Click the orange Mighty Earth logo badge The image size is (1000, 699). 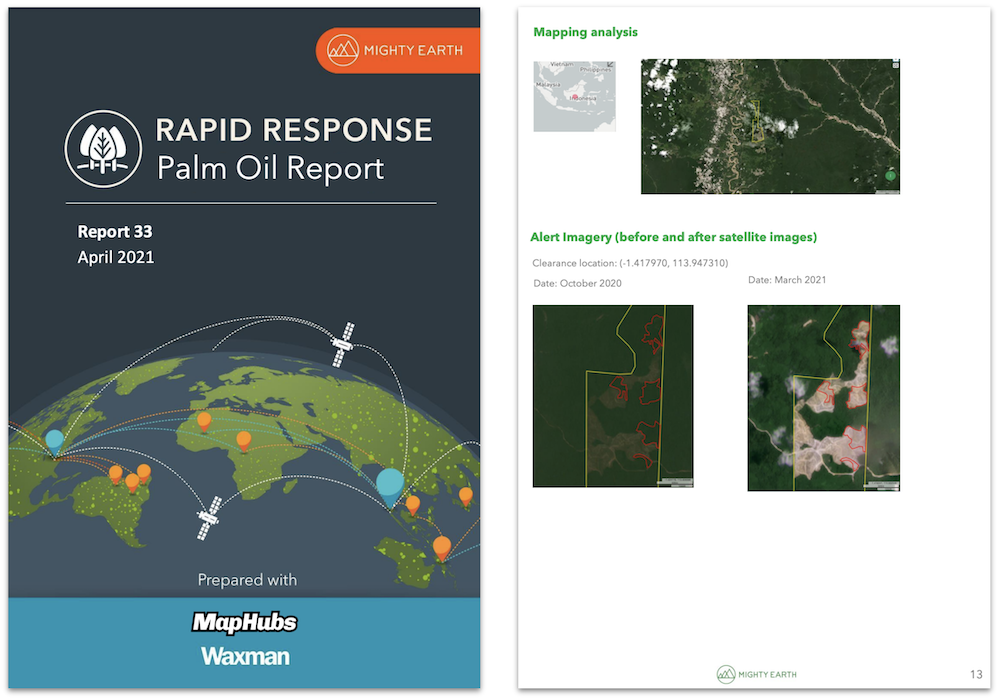398,50
